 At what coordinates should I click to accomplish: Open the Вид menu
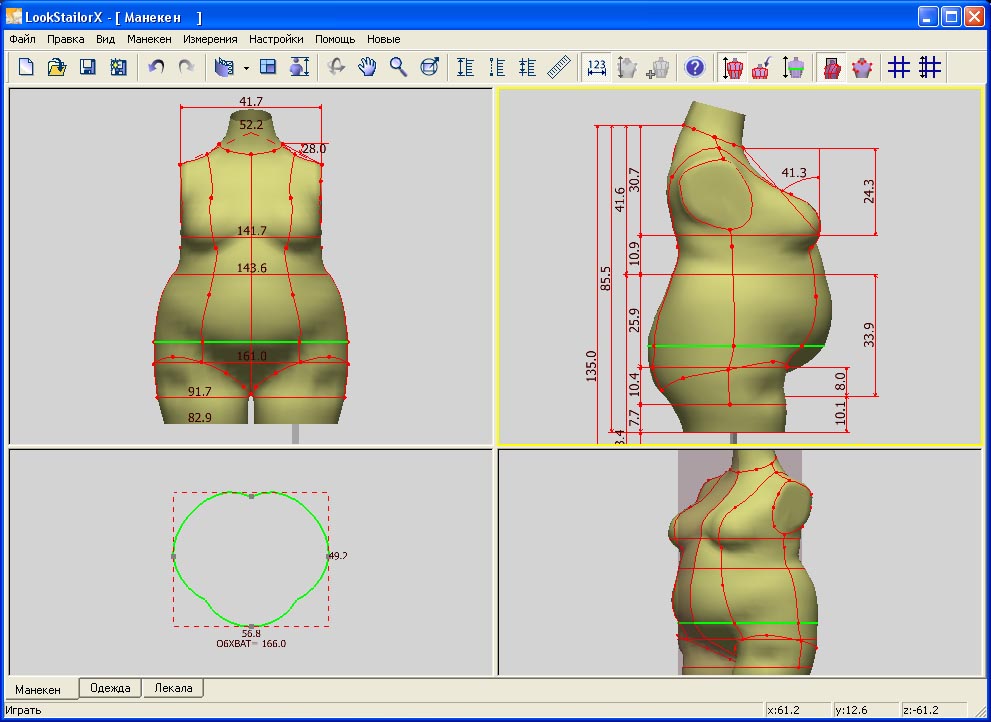coord(106,39)
